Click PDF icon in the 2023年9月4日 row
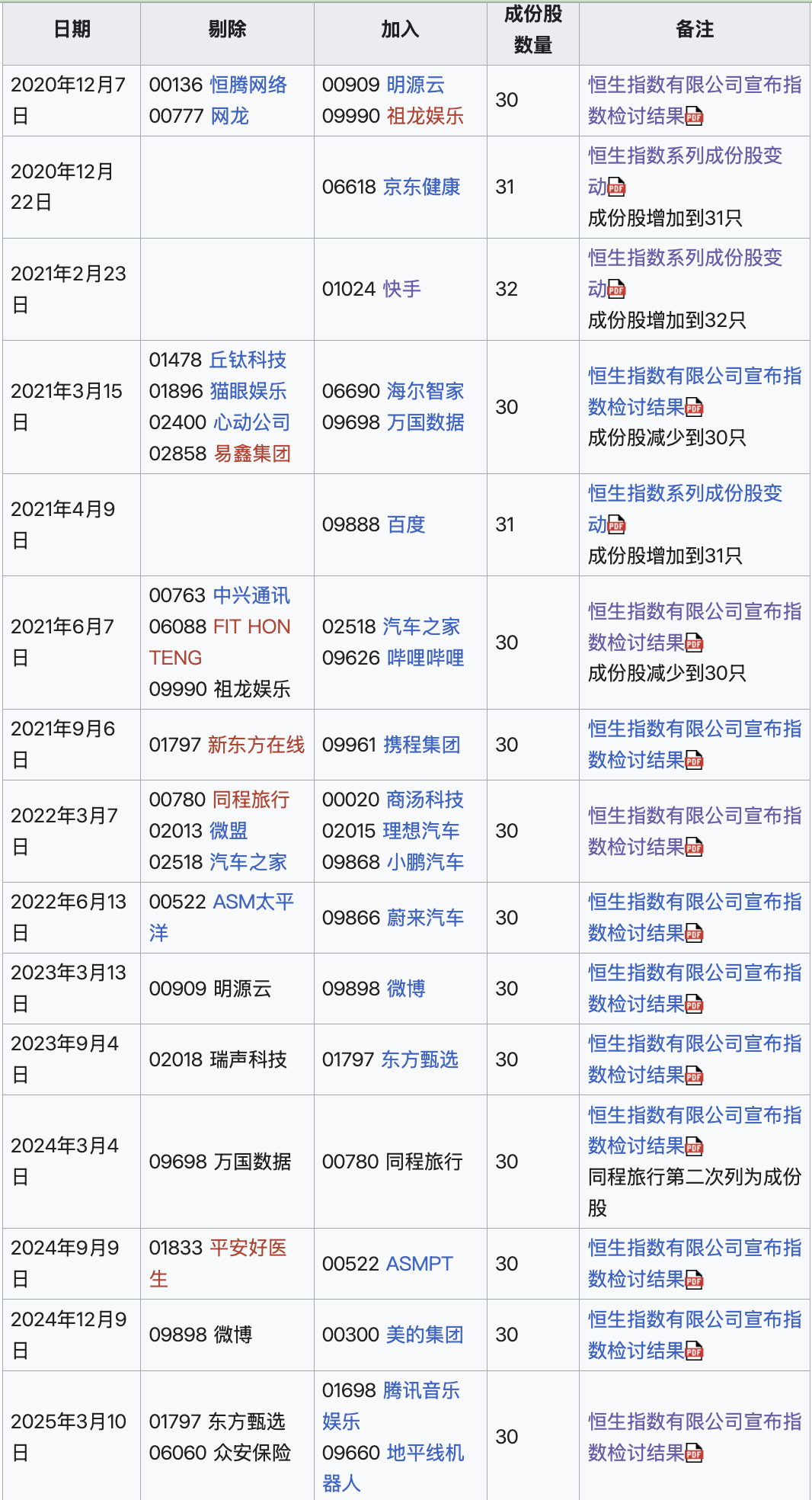The height and width of the screenshot is (1500, 812). tap(694, 1075)
